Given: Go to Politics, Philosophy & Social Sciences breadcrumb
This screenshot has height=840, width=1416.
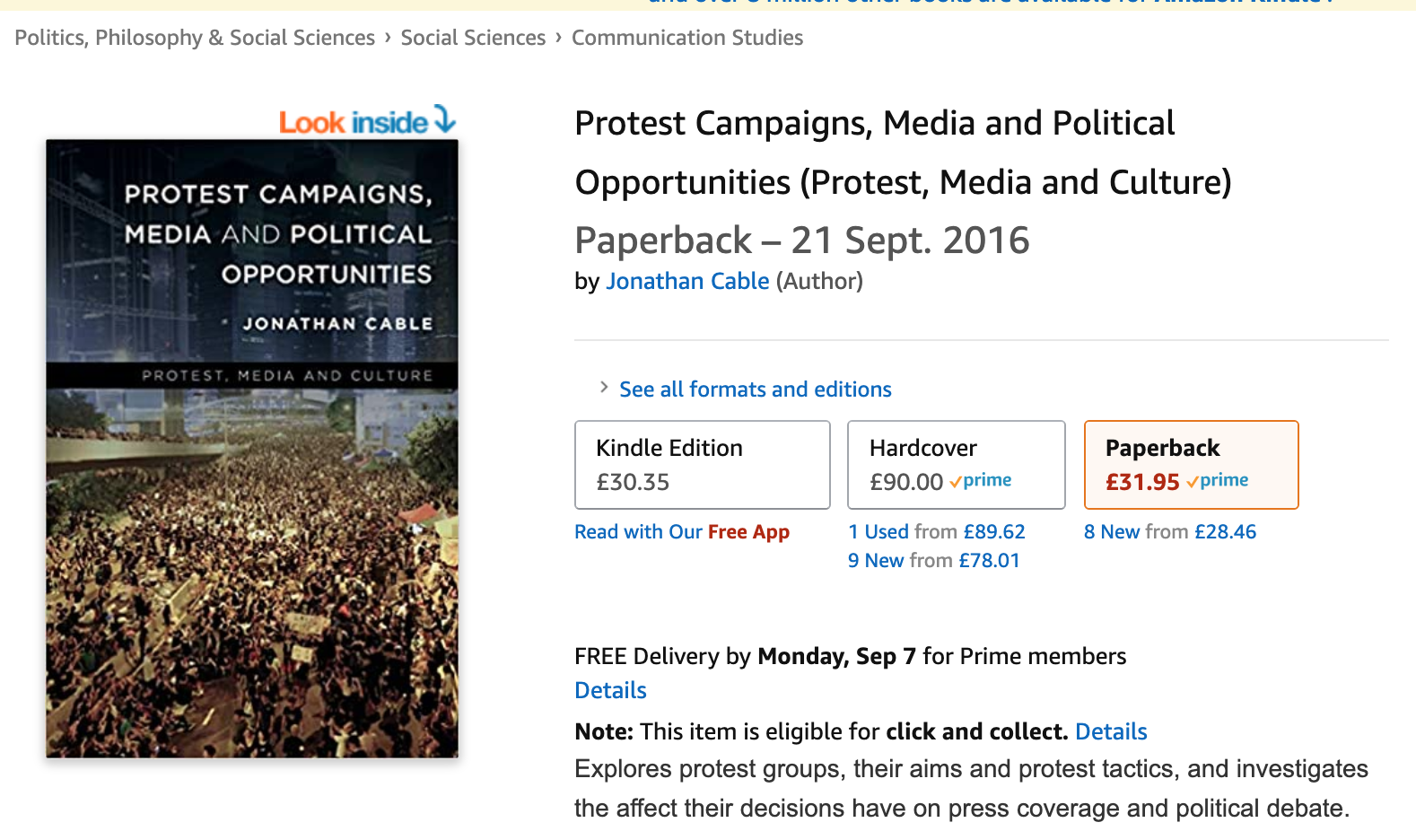Looking at the screenshot, I should click(195, 38).
